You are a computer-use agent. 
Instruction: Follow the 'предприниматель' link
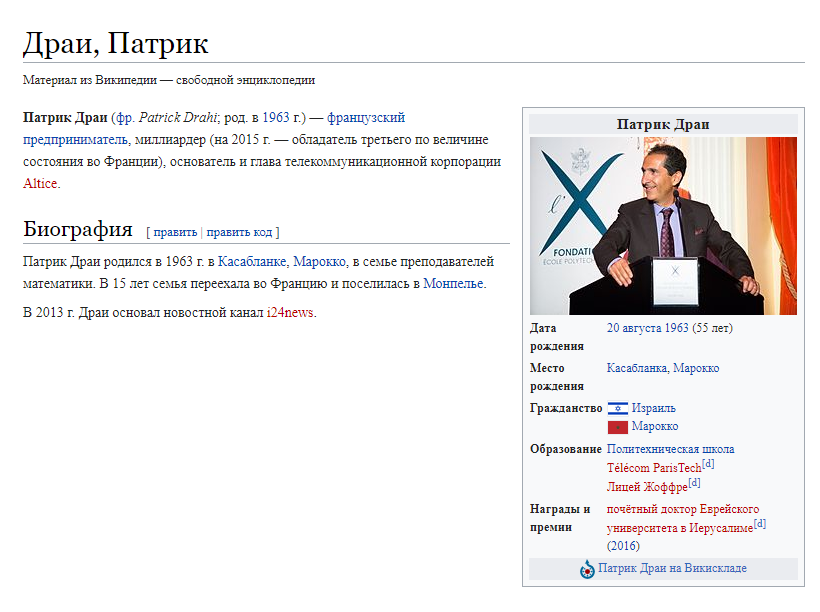tap(75, 140)
